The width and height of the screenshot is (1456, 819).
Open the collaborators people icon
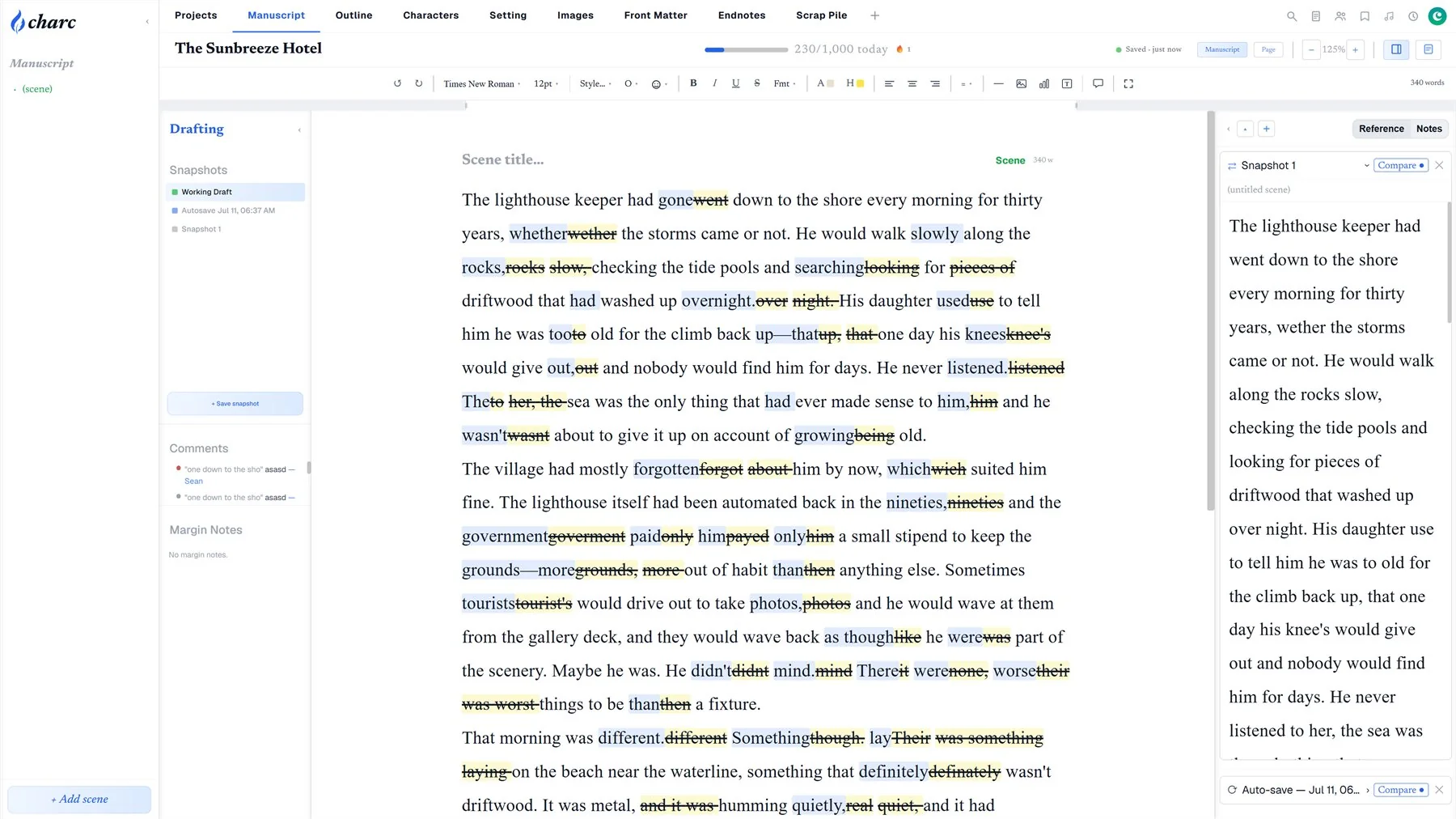click(1340, 16)
